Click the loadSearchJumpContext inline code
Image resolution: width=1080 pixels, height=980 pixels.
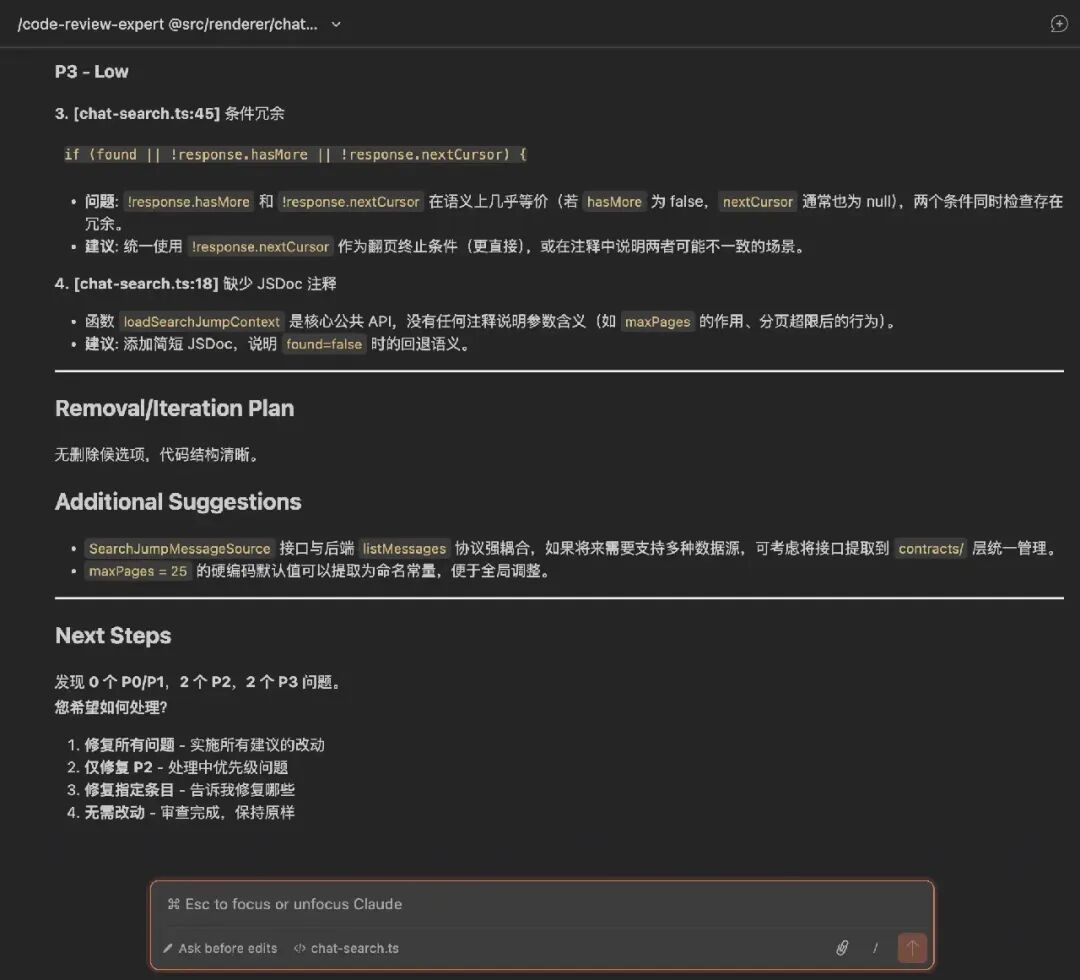(x=201, y=322)
